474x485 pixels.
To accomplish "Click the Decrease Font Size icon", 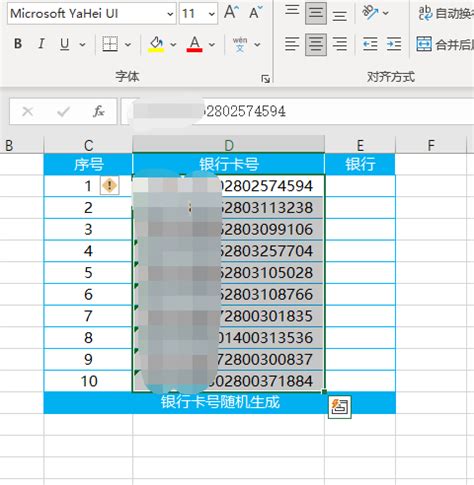I will pyautogui.click(x=256, y=12).
